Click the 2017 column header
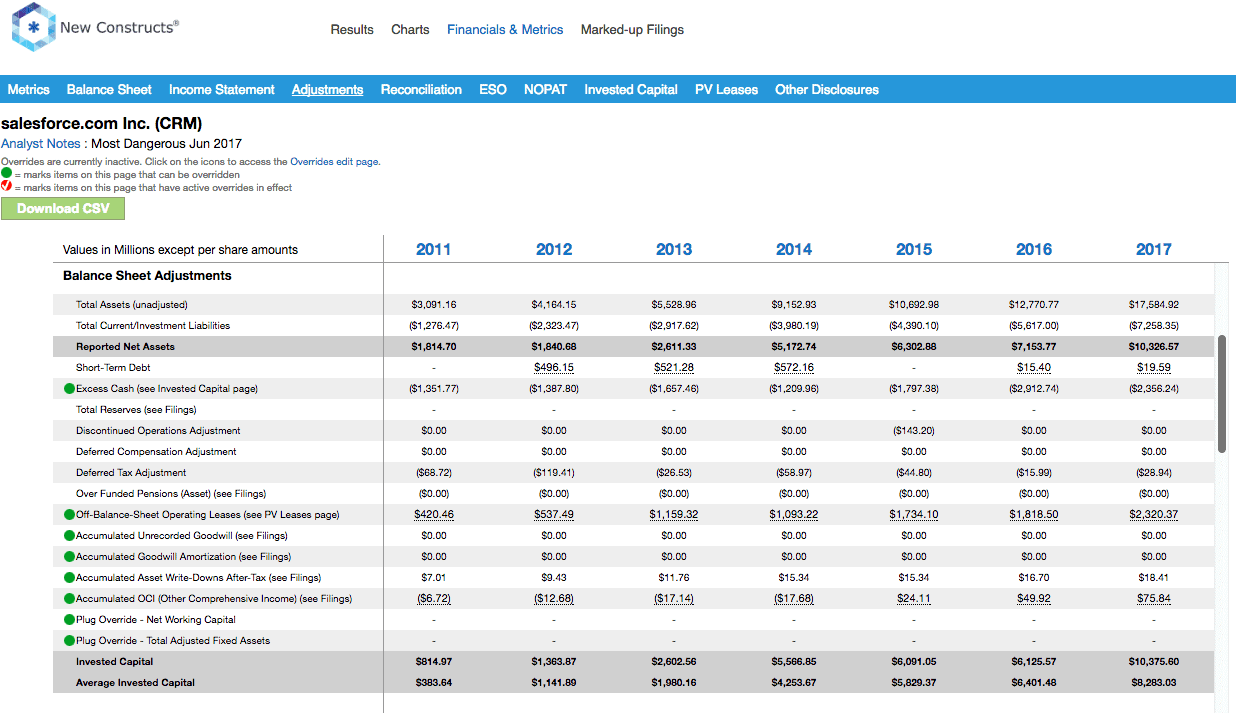The width and height of the screenshot is (1236, 713). pos(1153,249)
